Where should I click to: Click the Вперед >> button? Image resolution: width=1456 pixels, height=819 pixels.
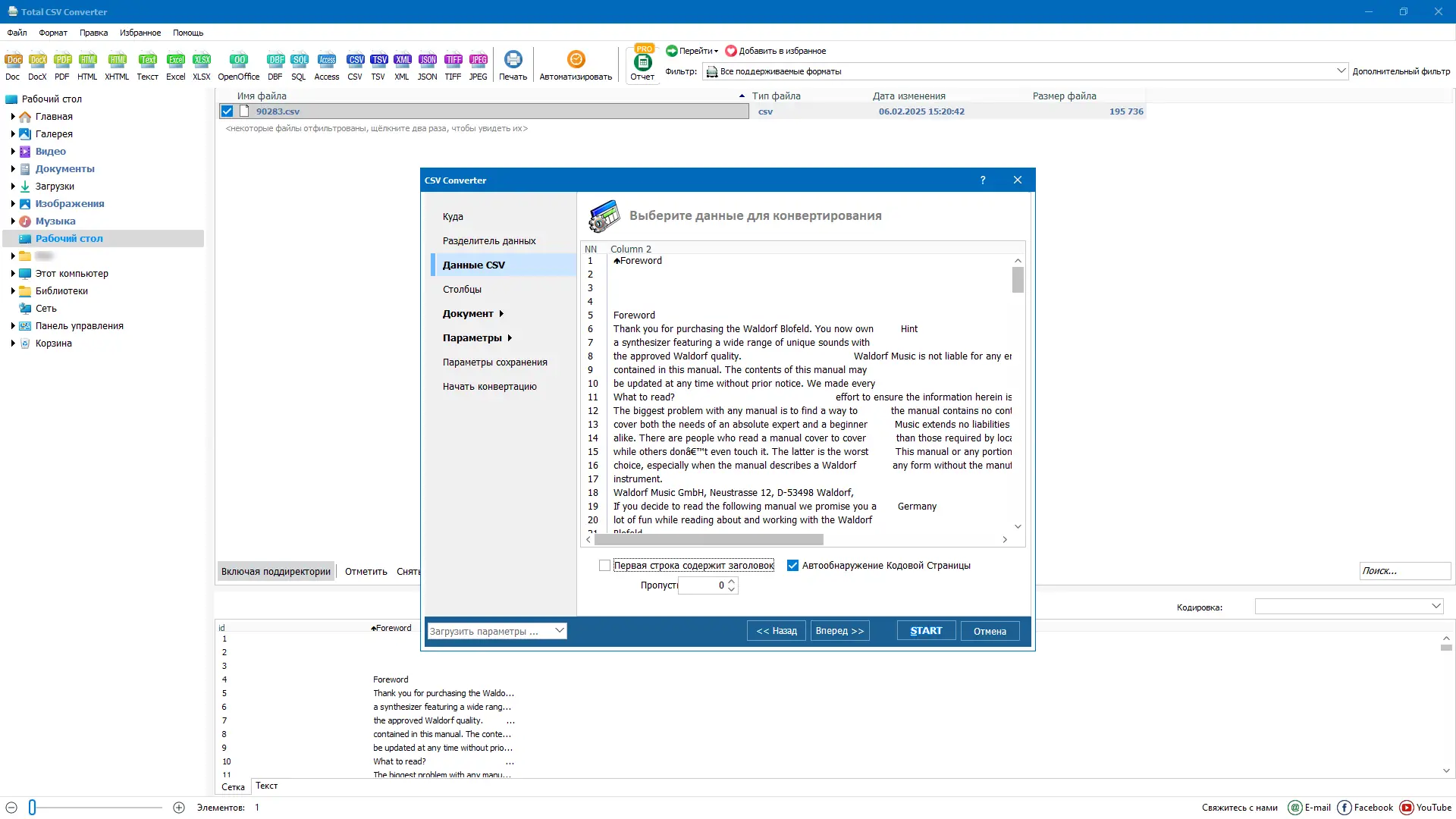(x=839, y=631)
